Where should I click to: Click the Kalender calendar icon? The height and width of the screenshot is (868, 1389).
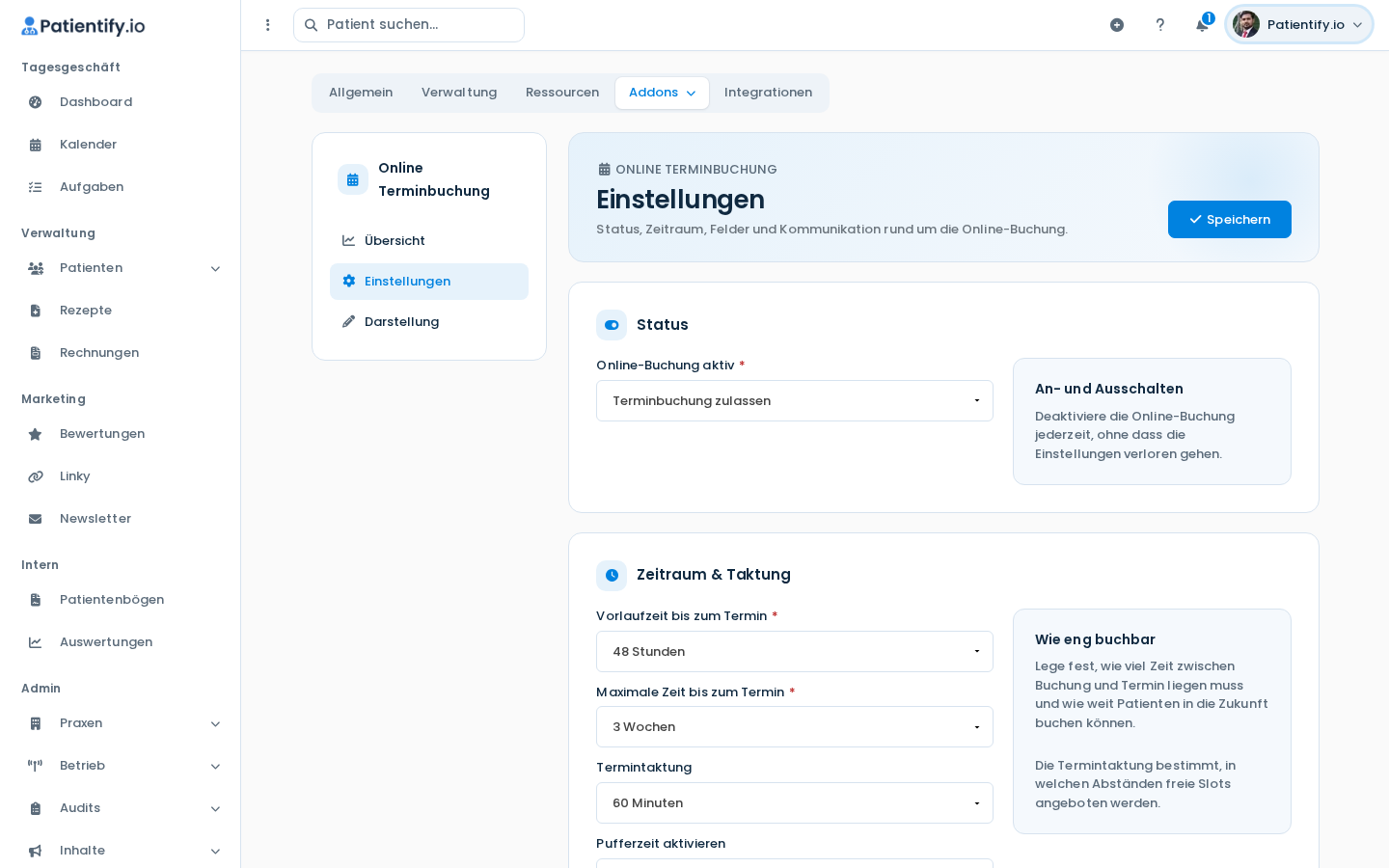coord(36,145)
